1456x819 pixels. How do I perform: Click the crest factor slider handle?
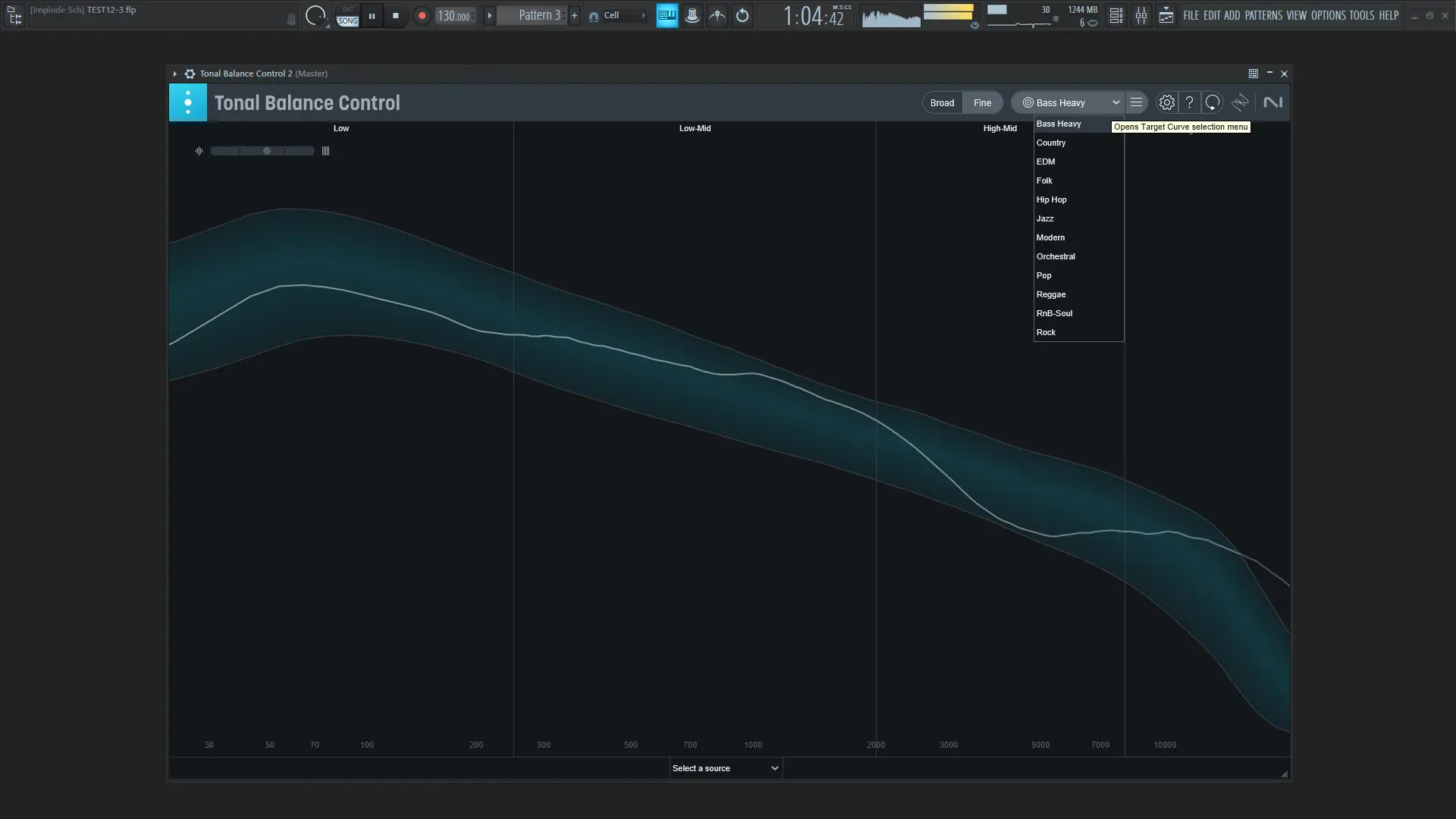[267, 151]
